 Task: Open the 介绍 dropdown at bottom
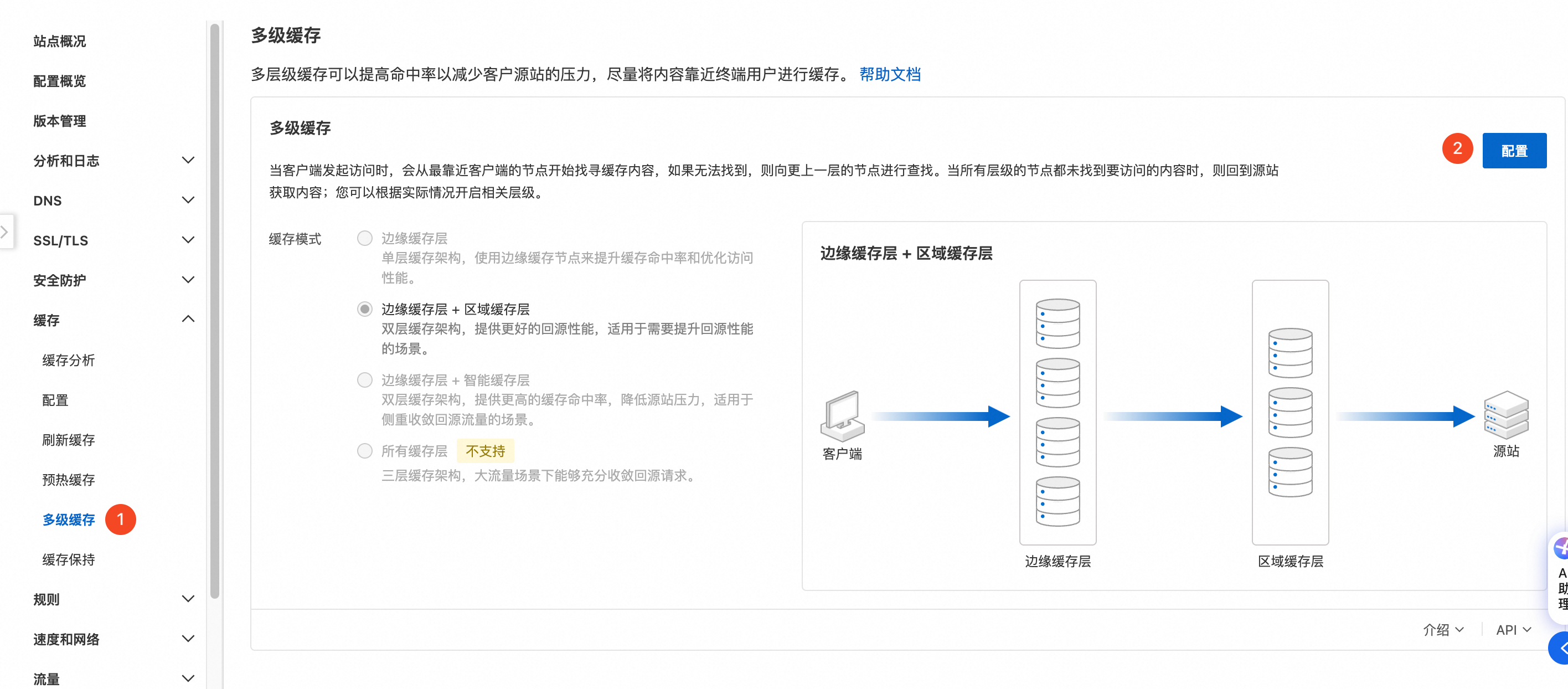point(1443,630)
